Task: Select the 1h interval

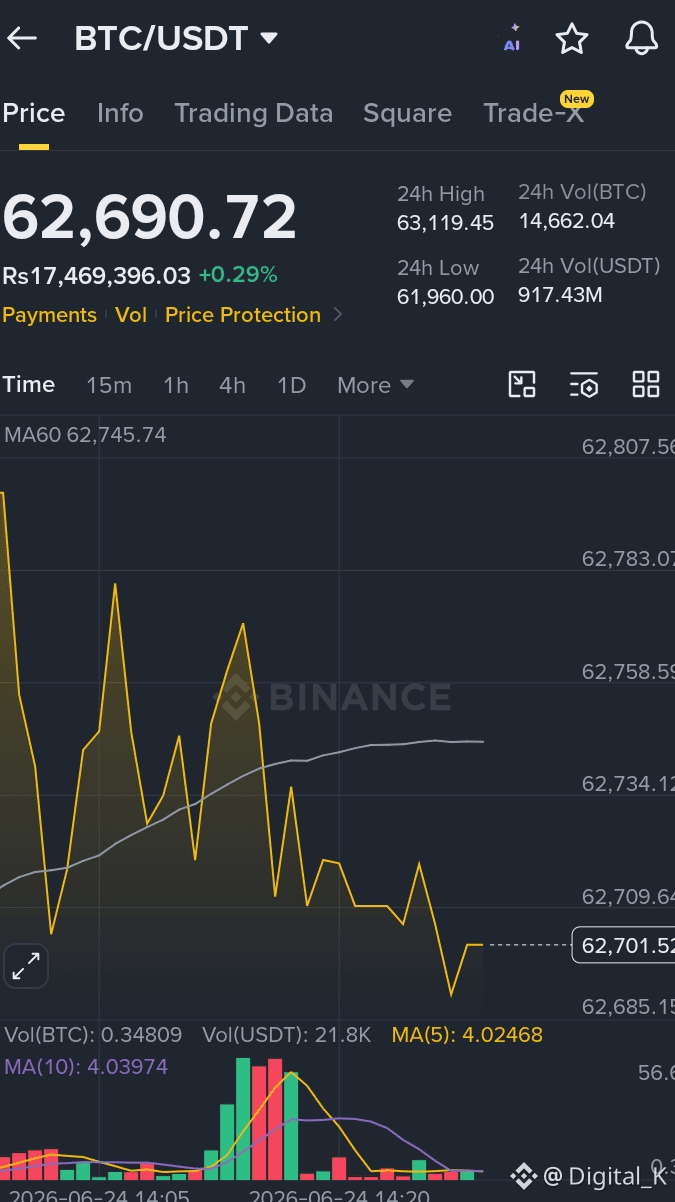Action: pos(176,385)
